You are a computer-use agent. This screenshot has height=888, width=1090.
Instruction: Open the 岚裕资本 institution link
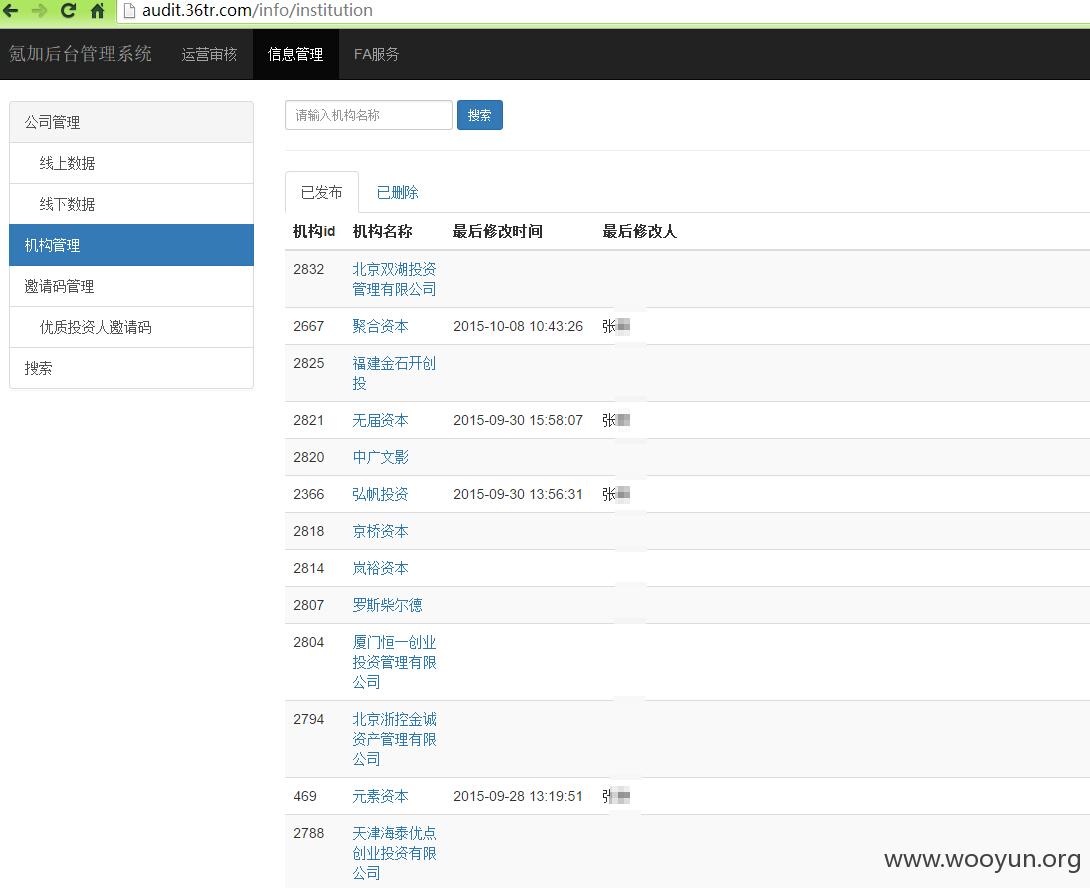(x=380, y=568)
